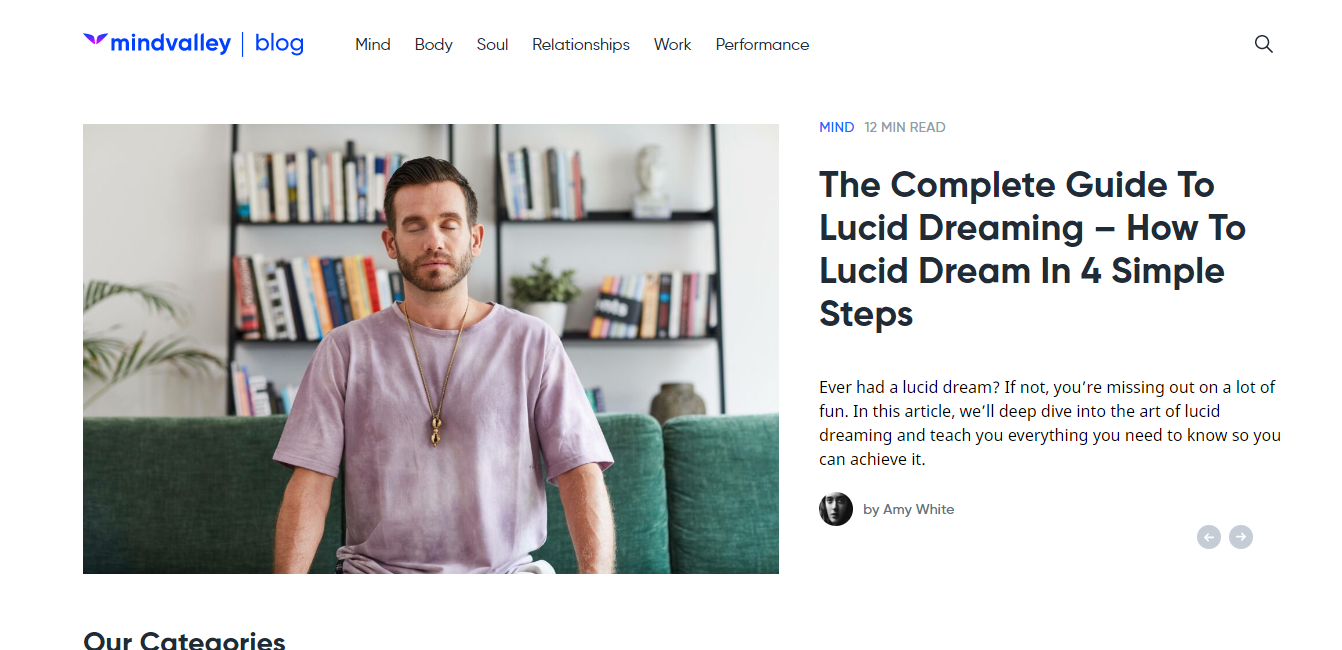The height and width of the screenshot is (650, 1342).
Task: Open the Lucid Dreaming guide article title
Action: (1032, 249)
